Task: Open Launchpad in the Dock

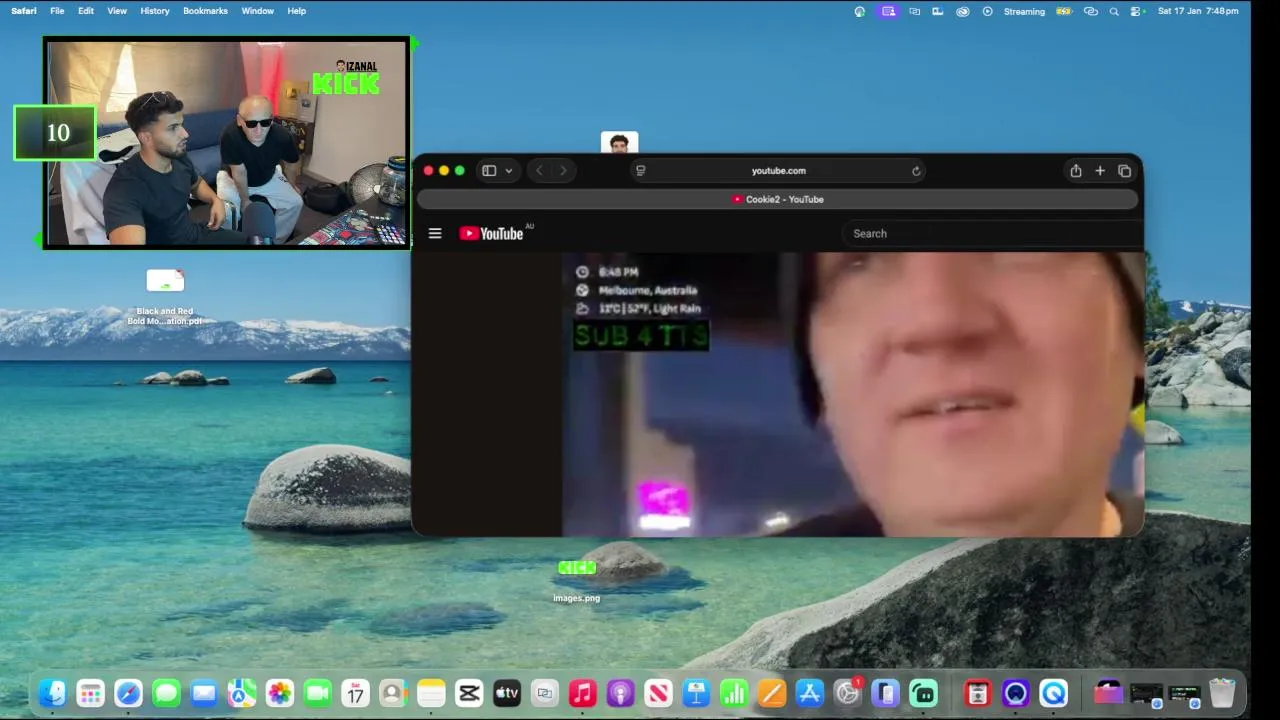Action: coord(90,693)
